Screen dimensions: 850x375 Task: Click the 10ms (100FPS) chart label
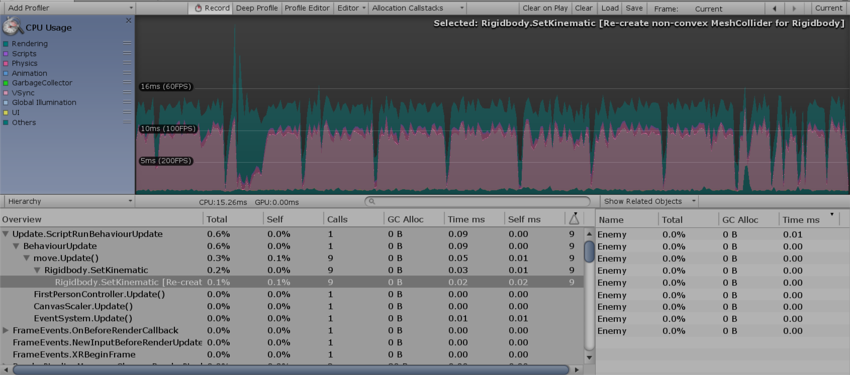pyautogui.click(x=168, y=129)
